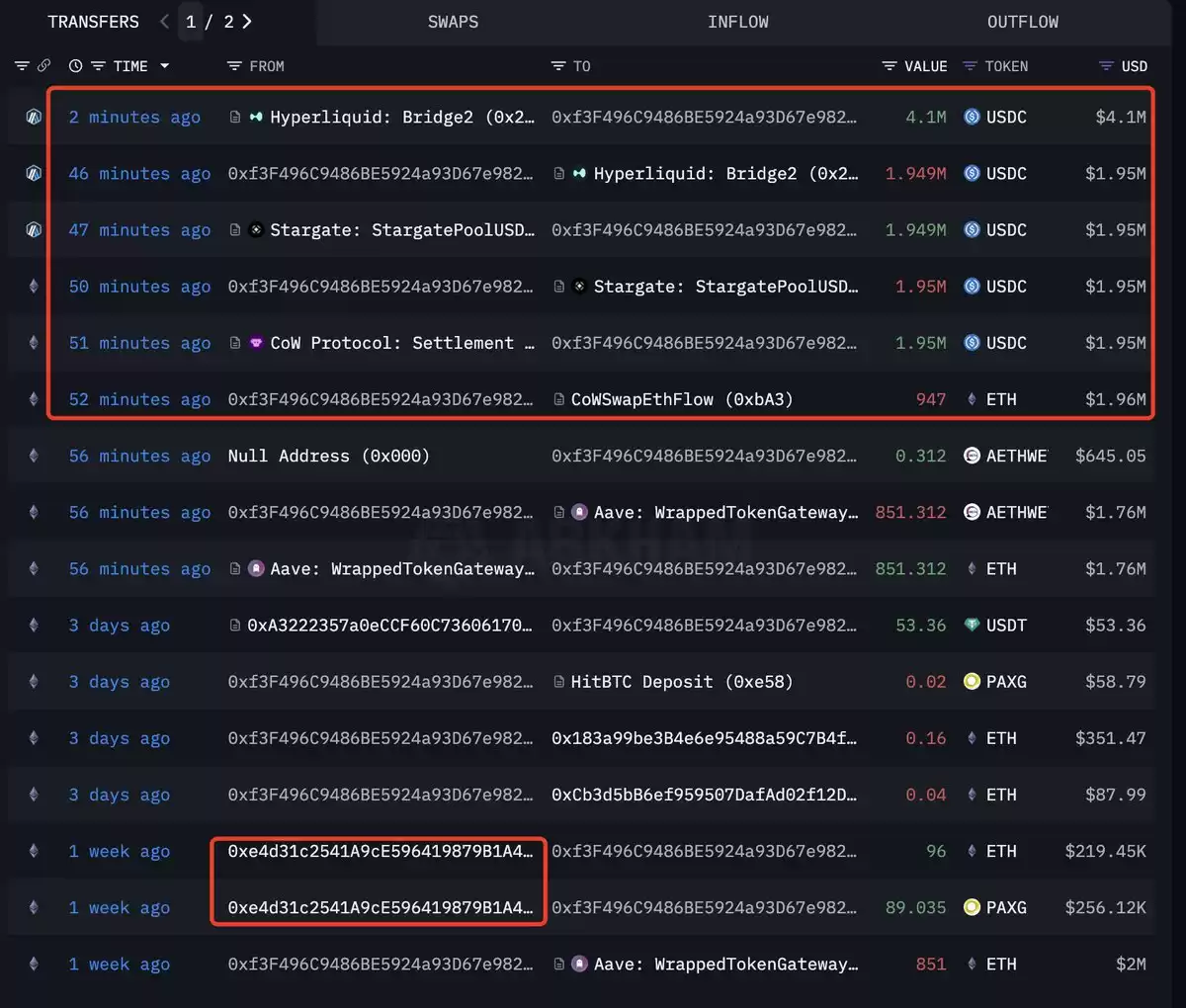
Task: Click the 4.1M value cell
Action: (926, 117)
